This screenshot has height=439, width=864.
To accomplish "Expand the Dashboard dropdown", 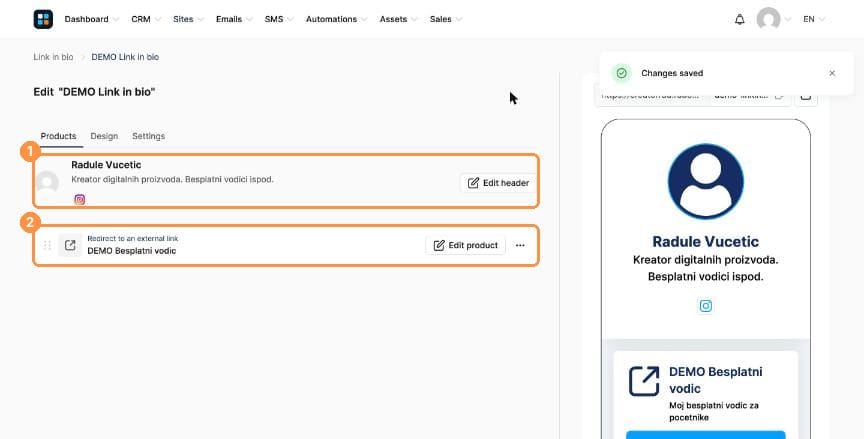I will (x=91, y=19).
